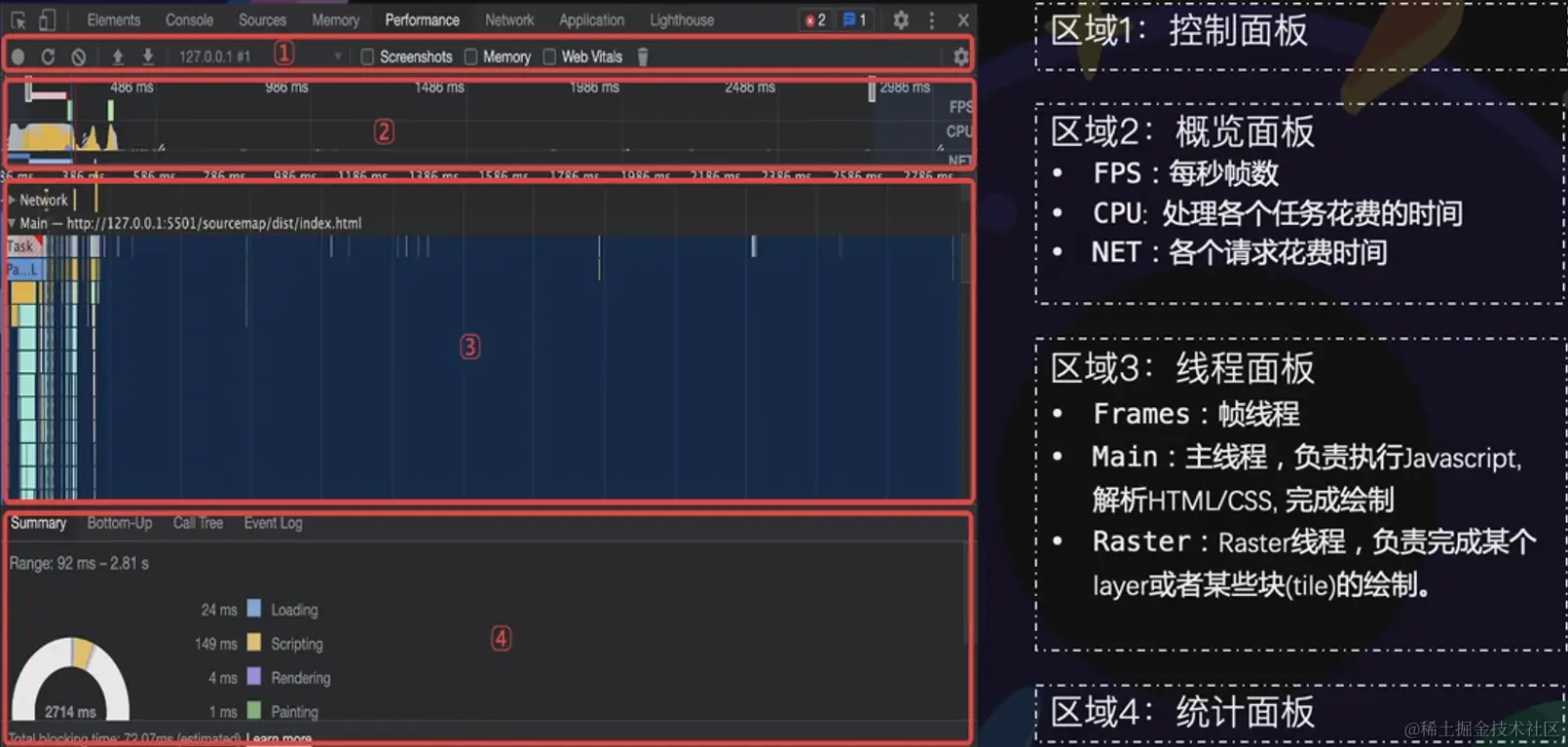Click the FPS: 每秒帧数 bullet
The height and width of the screenshot is (747, 1568).
click(1185, 173)
